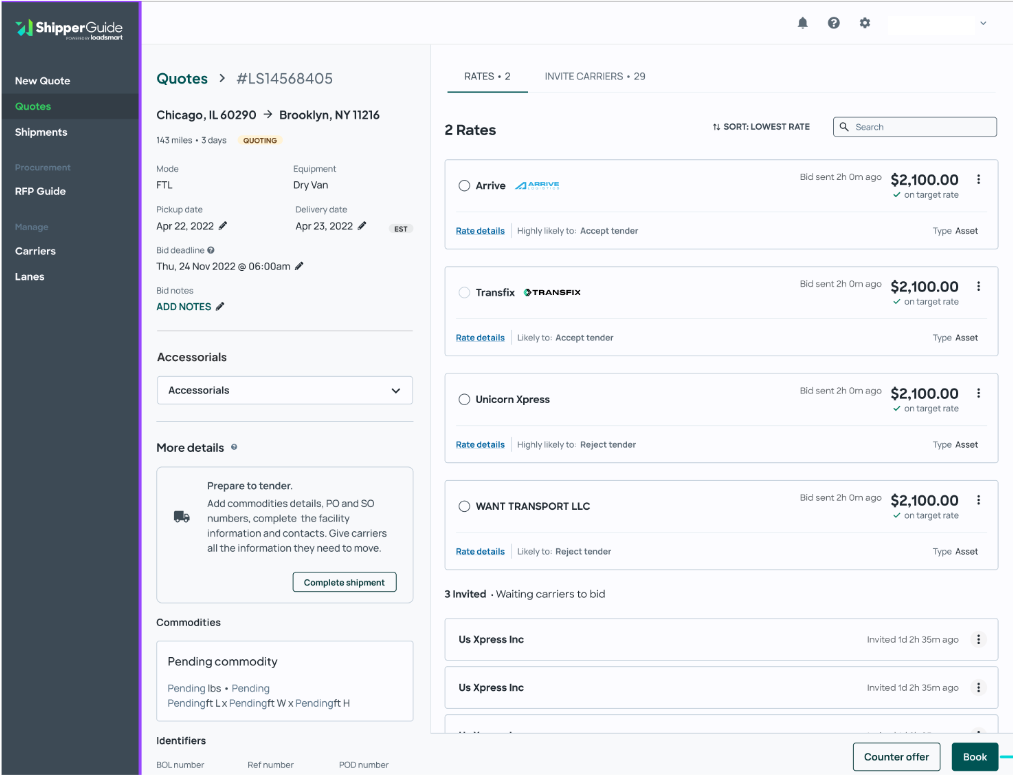Viewport: 1013px width, 778px height.
Task: Open Shipments in the sidebar
Action: click(x=41, y=132)
